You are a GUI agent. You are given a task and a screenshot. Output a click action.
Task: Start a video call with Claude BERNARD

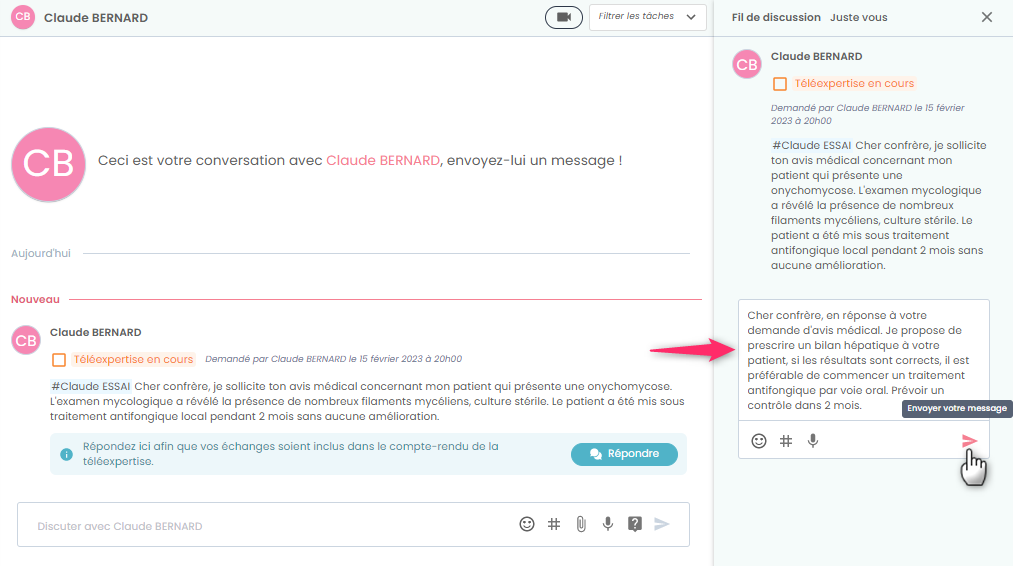(564, 17)
